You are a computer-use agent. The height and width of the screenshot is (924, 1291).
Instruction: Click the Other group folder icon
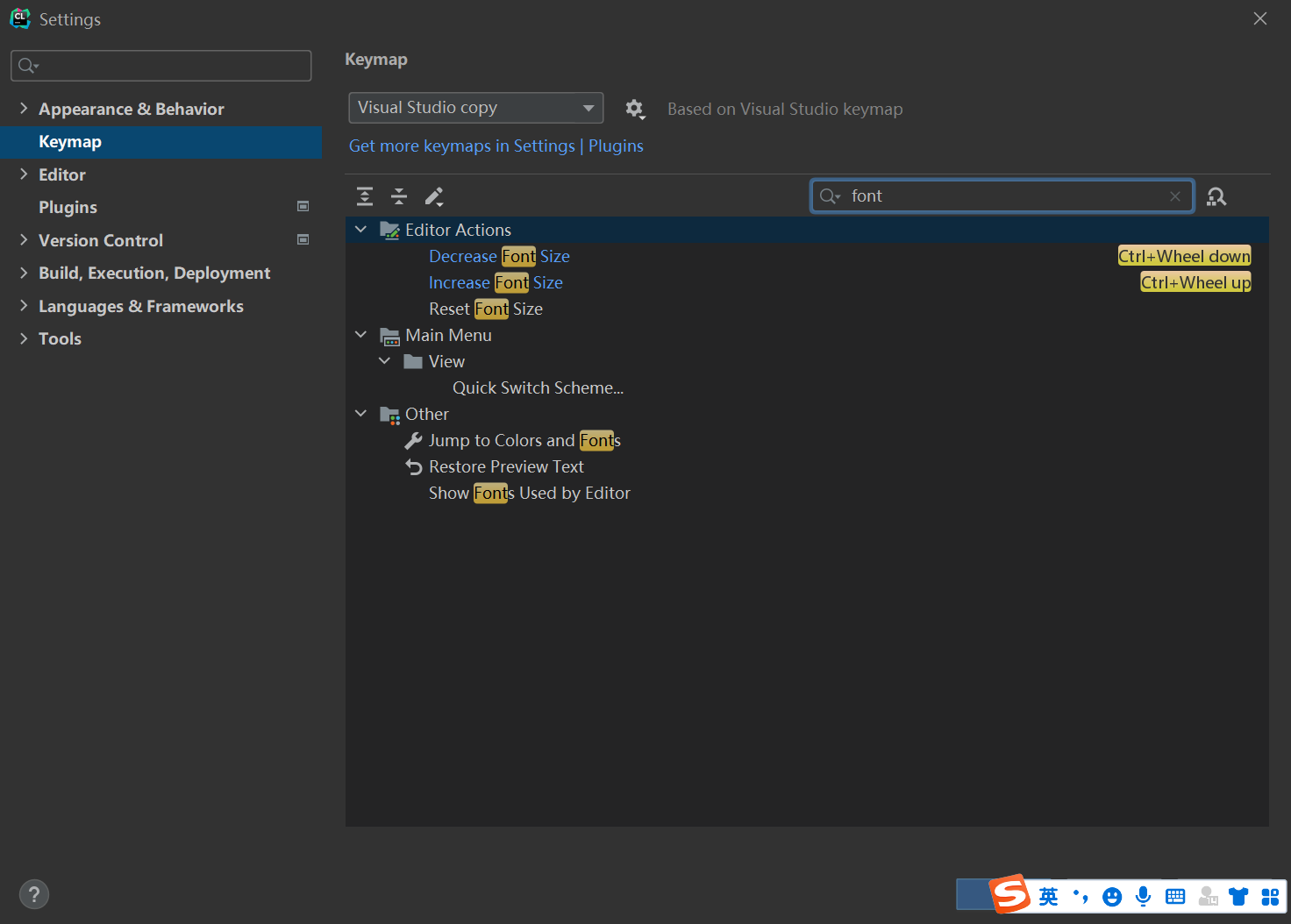(389, 415)
